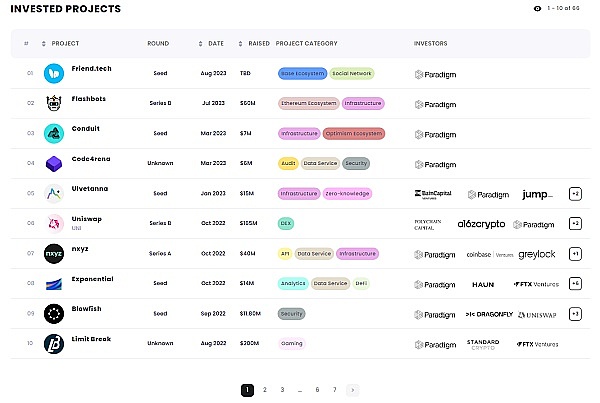Click the Limit Break logo icon
Screen dimensions: 600x403
pos(54,344)
